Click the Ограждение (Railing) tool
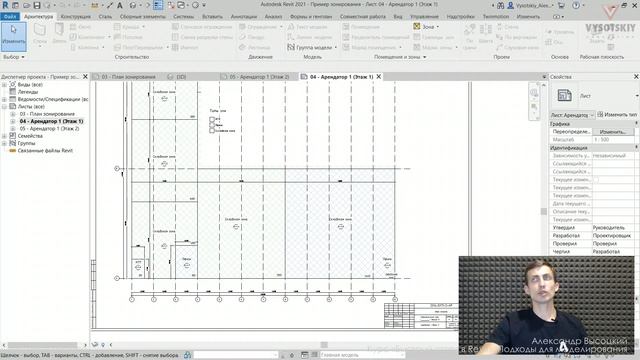640x360 pixels. [x=258, y=27]
